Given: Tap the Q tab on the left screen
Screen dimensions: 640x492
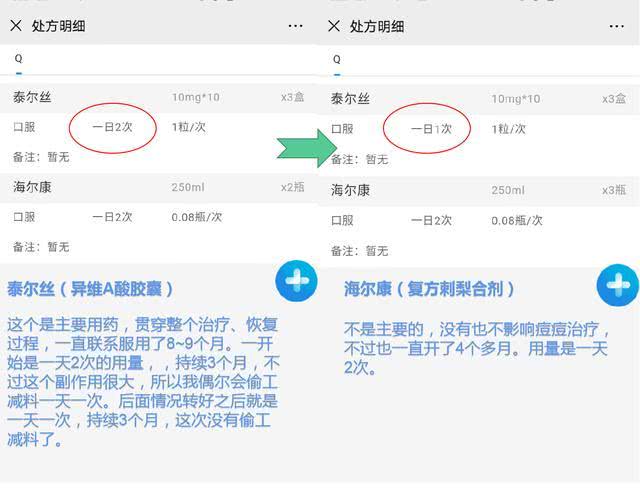Looking at the screenshot, I should (18, 59).
